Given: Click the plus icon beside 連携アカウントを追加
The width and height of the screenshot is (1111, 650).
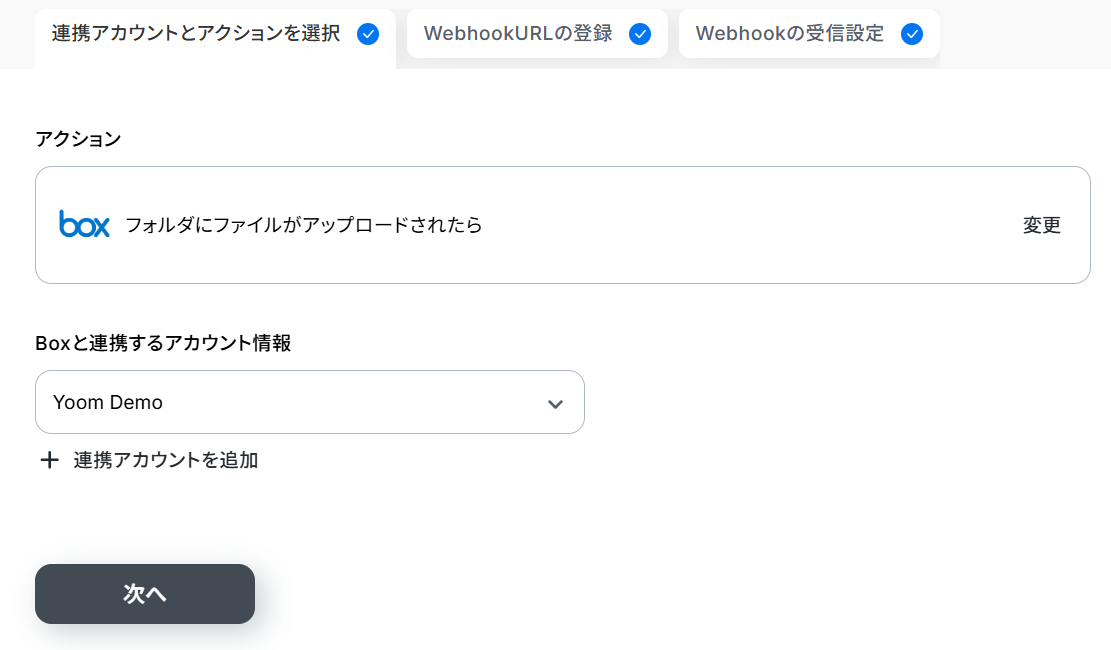Looking at the screenshot, I should 49,460.
